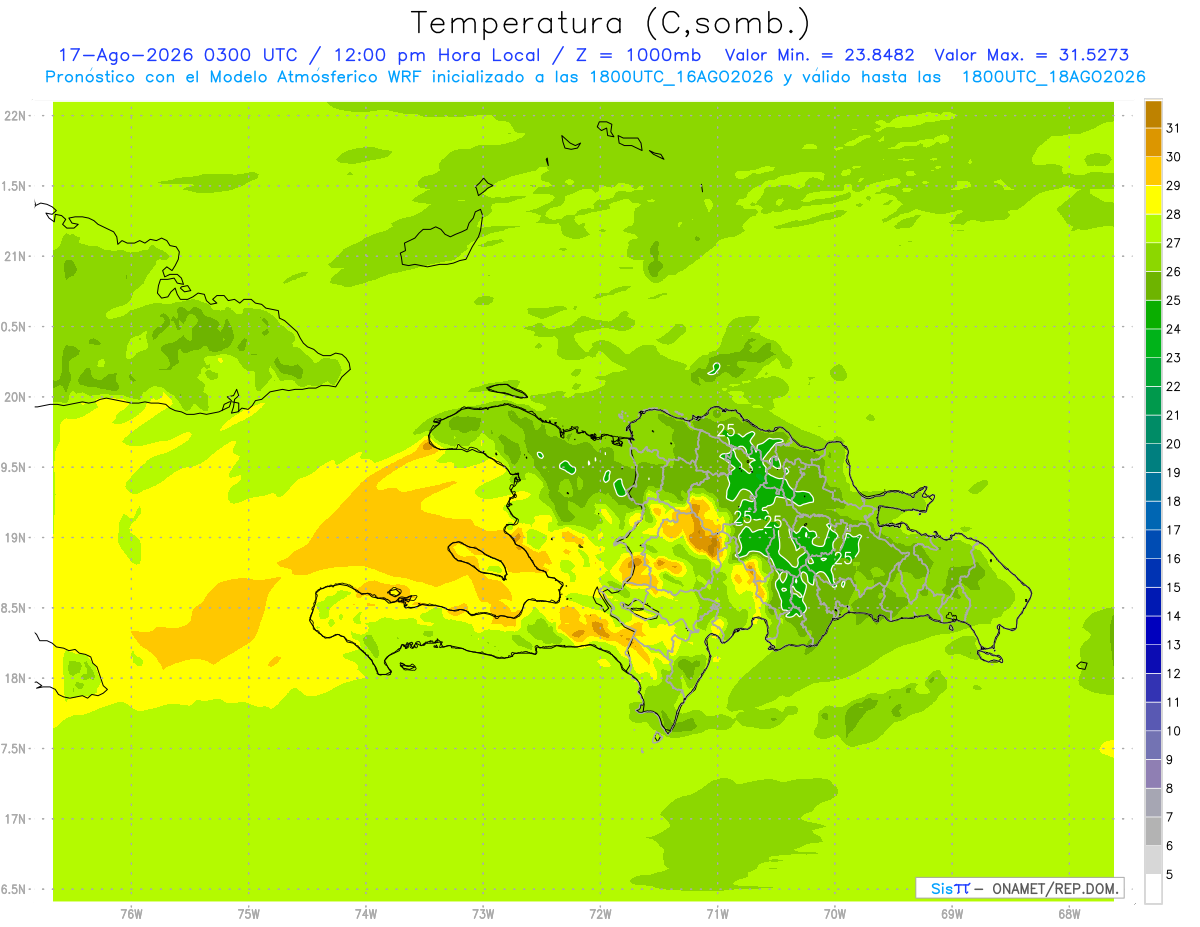Image resolution: width=1200 pixels, height=927 pixels.
Task: Click the 20N latitude label
Action: (17, 397)
